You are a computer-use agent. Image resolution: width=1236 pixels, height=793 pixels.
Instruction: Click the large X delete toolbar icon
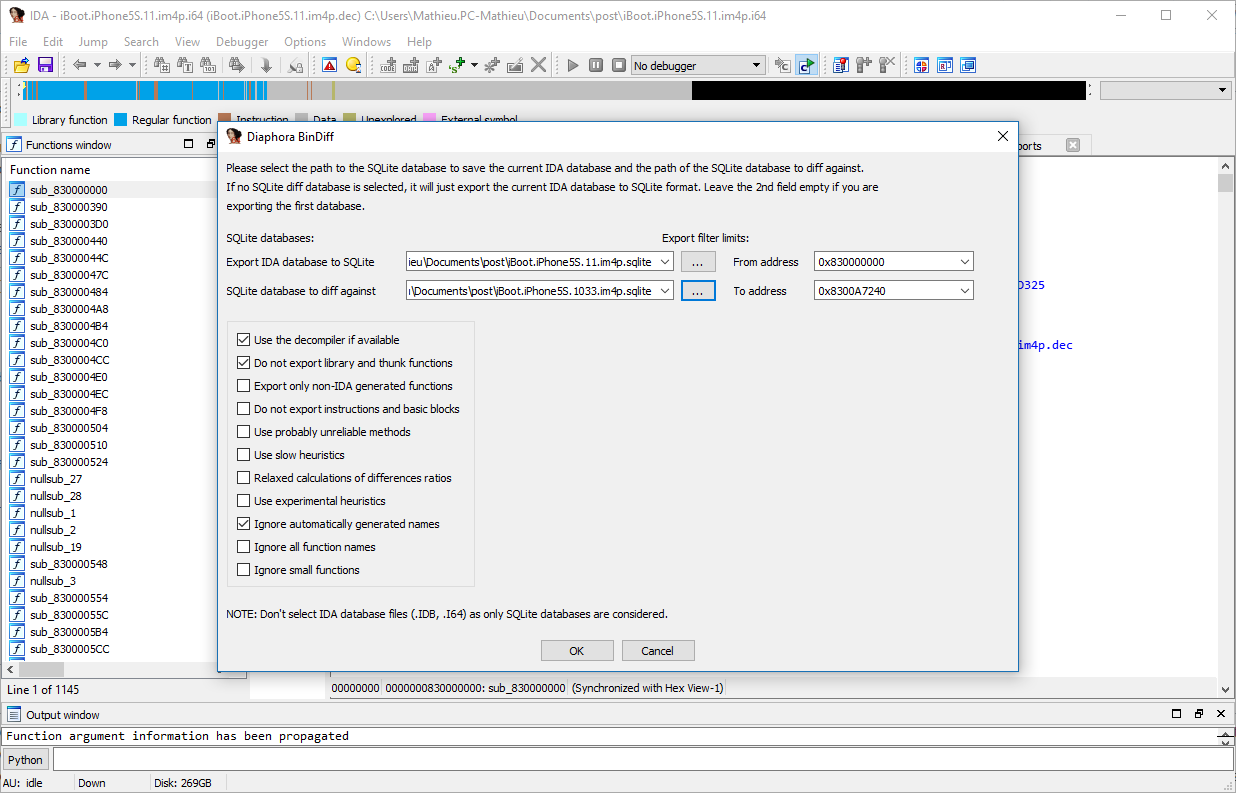tap(539, 65)
